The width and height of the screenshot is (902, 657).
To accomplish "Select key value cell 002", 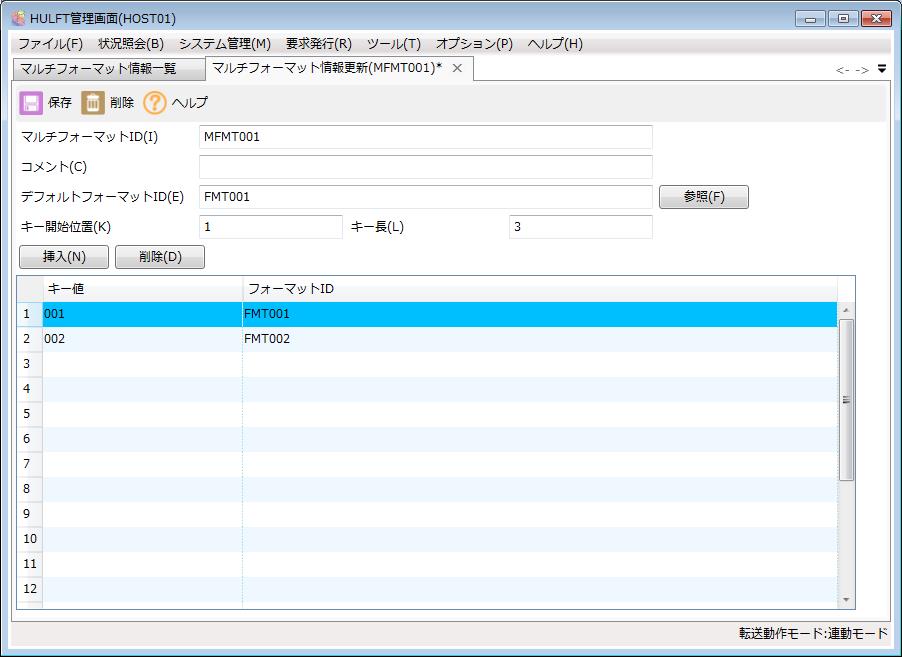I will coord(143,339).
